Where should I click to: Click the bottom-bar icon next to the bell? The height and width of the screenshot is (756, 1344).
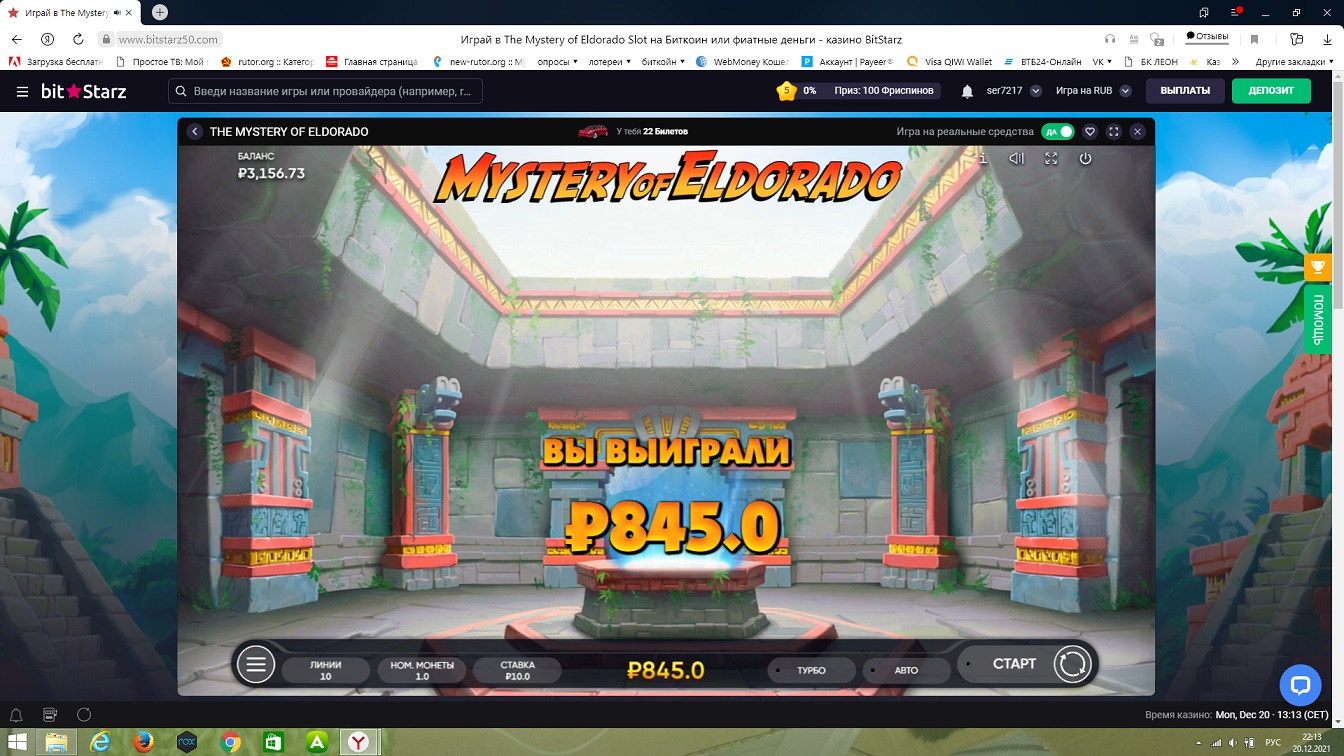pyautogui.click(x=50, y=715)
